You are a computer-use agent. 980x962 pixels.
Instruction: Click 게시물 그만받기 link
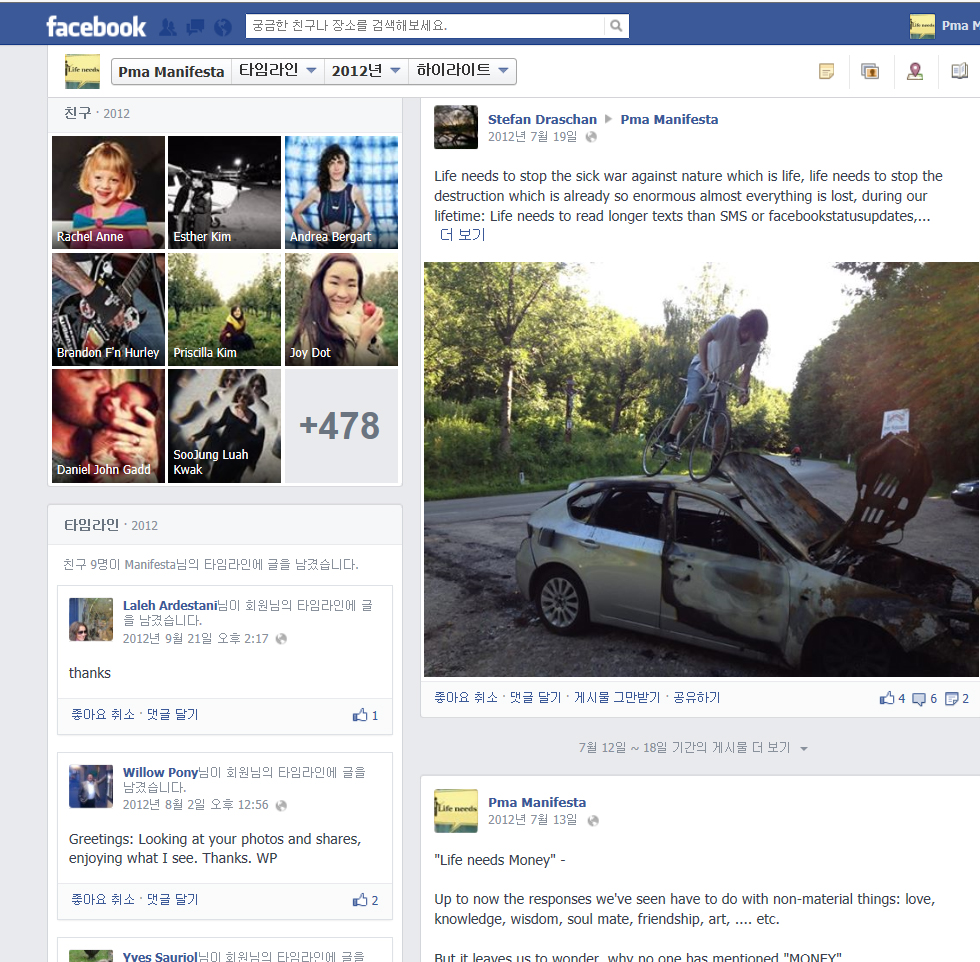coord(617,698)
